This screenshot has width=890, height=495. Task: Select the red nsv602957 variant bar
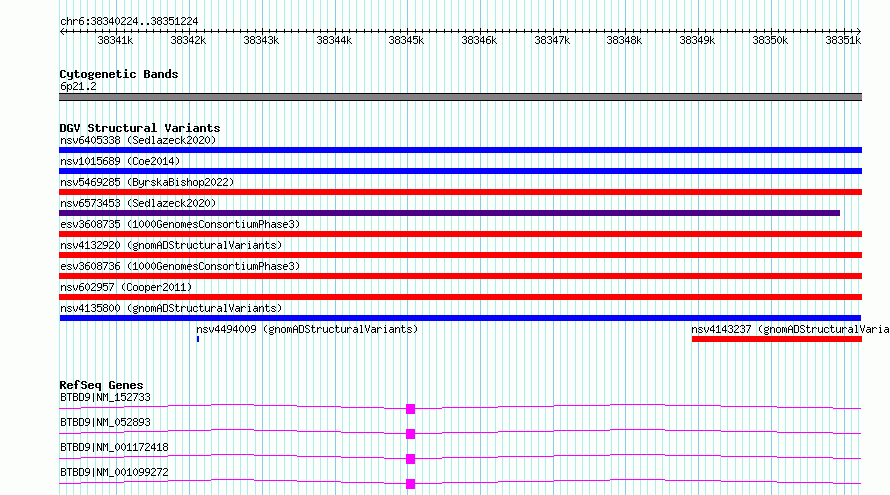pyautogui.click(x=460, y=297)
